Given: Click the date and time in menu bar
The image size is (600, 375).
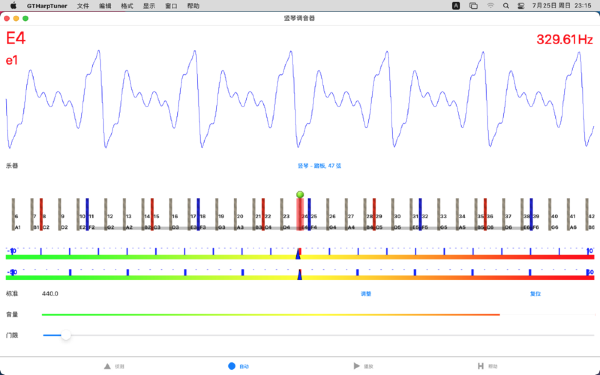Looking at the screenshot, I should tap(561, 6).
